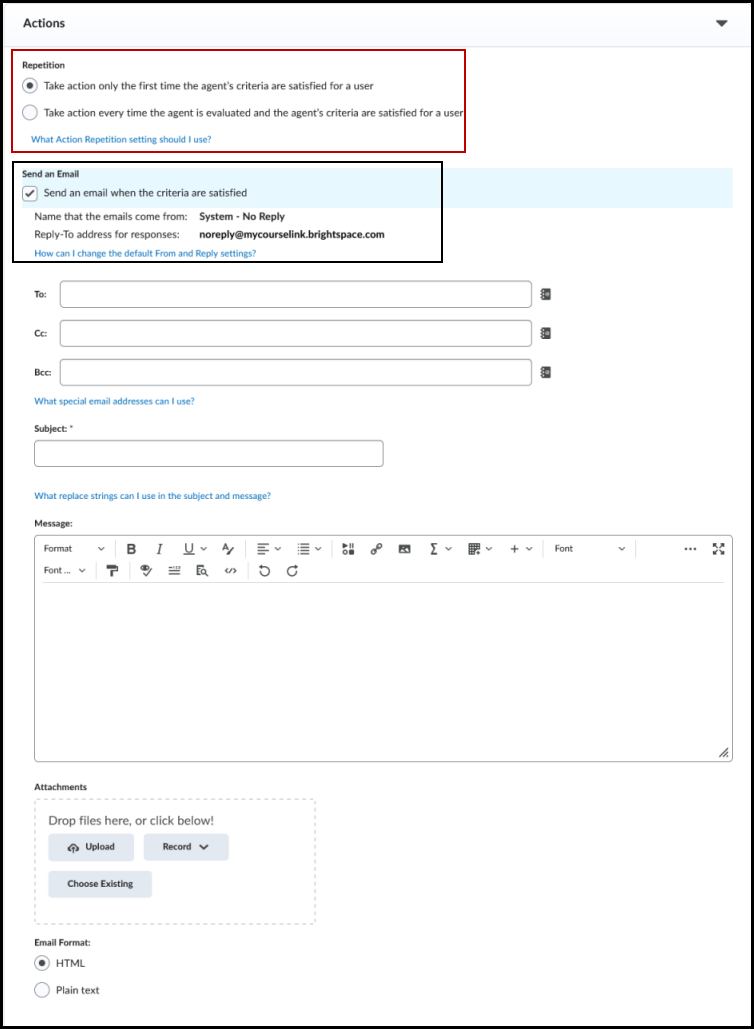Choose HTML email format
This screenshot has width=754, height=1029.
coord(42,963)
